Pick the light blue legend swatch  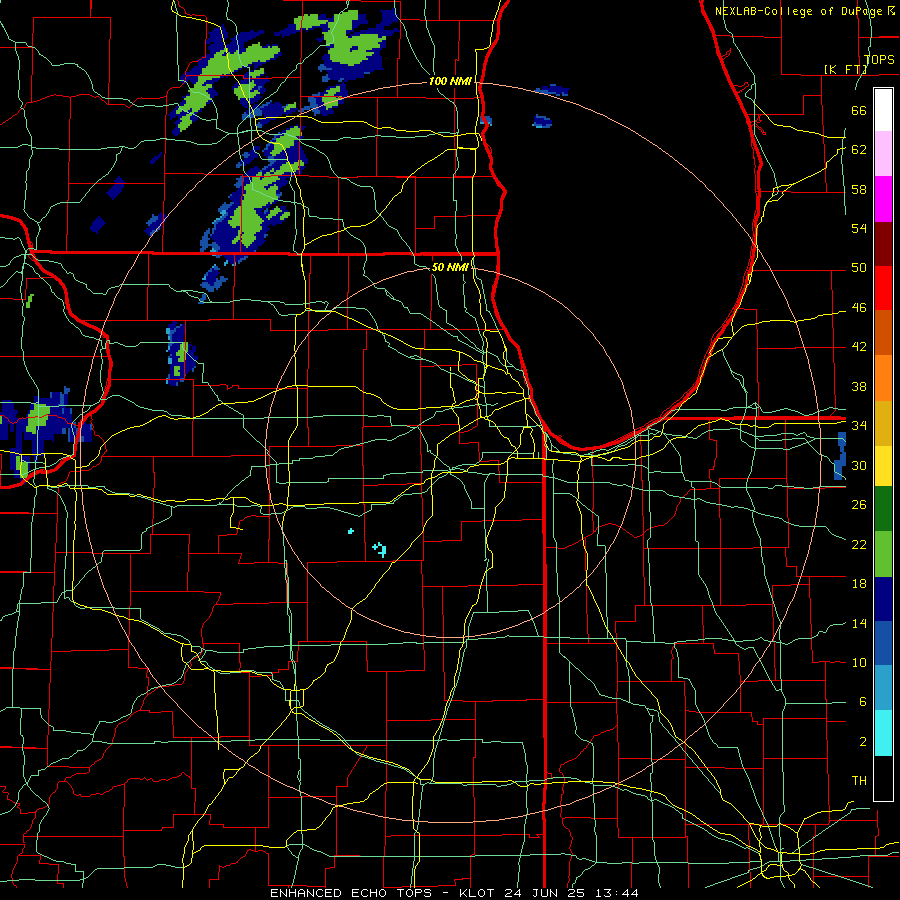tap(883, 688)
